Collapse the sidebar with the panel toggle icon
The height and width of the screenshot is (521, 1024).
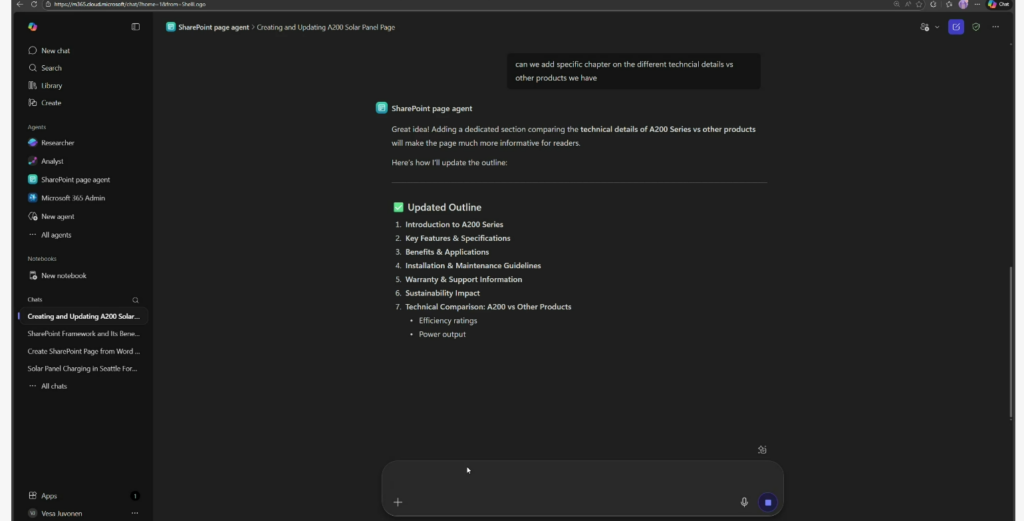click(136, 27)
